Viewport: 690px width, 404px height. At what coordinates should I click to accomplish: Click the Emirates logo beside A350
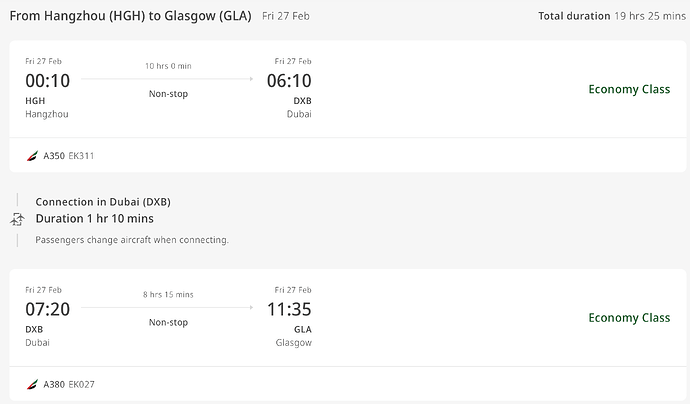click(x=33, y=156)
